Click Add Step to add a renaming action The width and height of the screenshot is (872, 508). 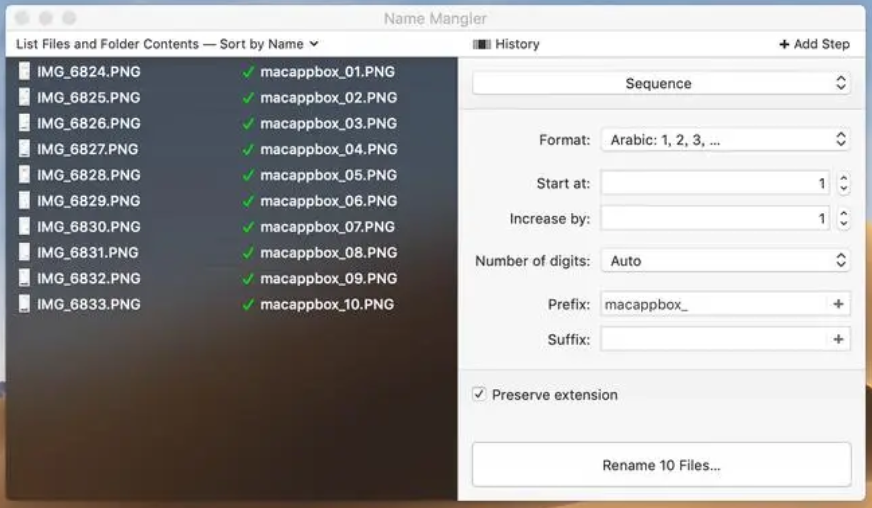(814, 44)
